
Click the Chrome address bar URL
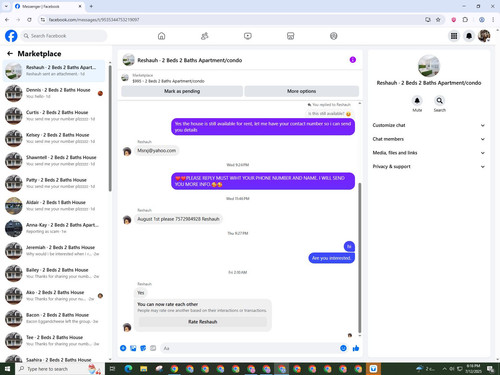pyautogui.click(x=94, y=20)
